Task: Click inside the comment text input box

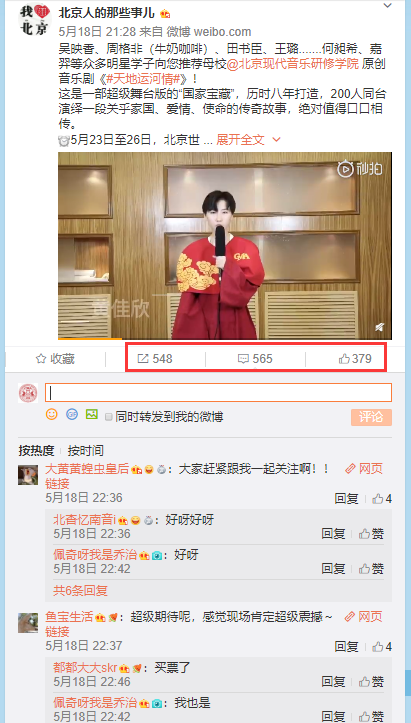Action: pos(218,392)
